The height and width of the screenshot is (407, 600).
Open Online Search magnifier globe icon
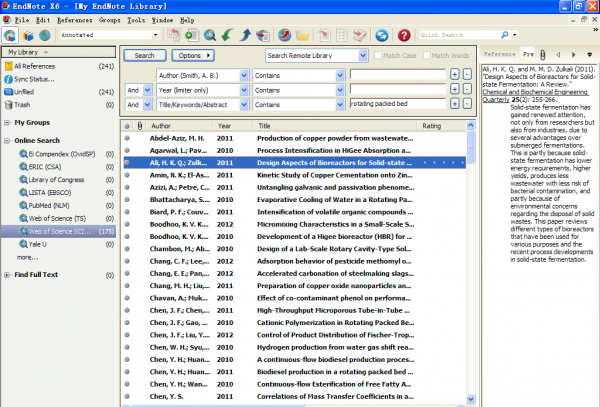pos(210,35)
